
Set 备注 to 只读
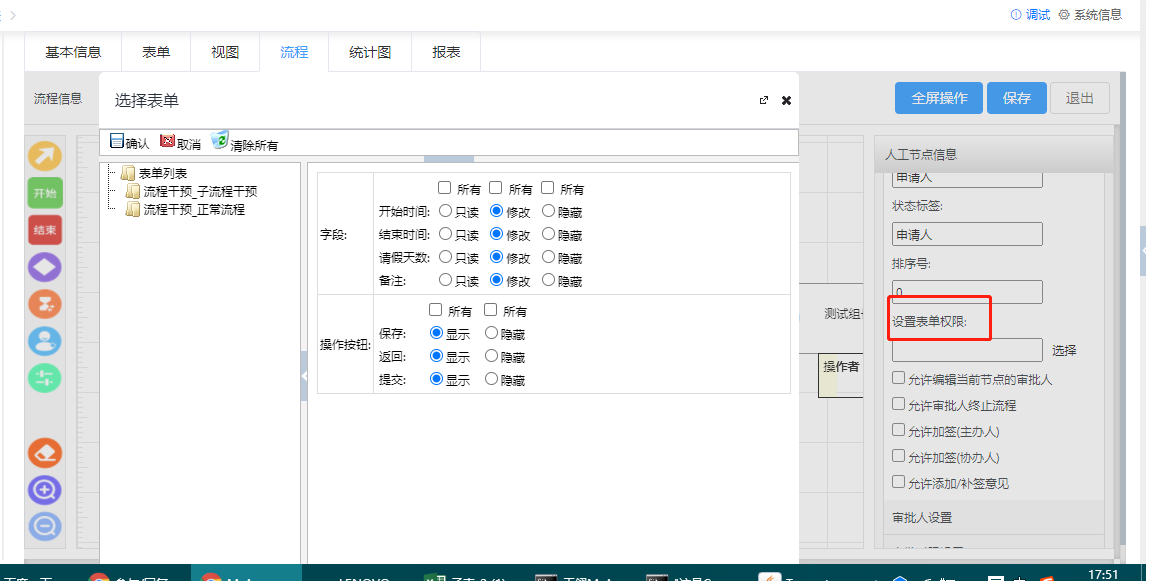(445, 279)
